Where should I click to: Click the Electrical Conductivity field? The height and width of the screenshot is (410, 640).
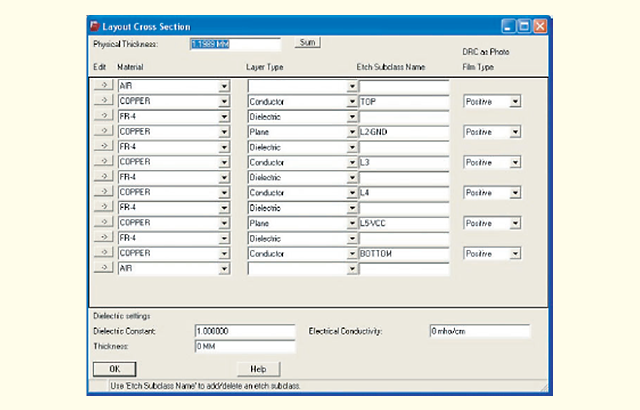(x=480, y=331)
